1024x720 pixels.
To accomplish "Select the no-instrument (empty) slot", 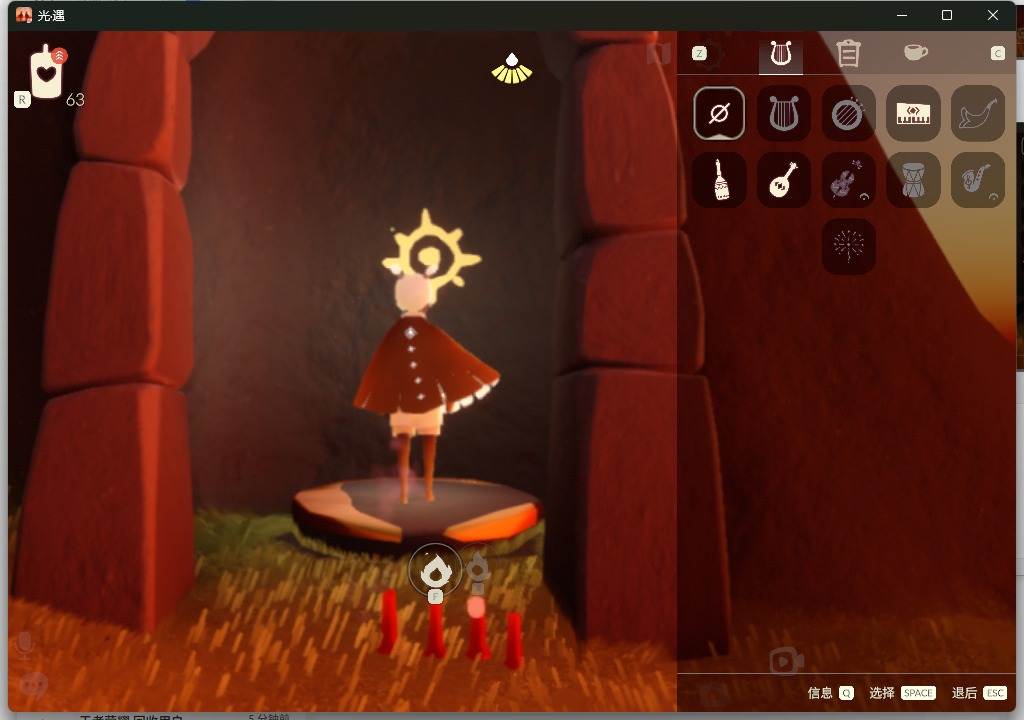I will (x=718, y=113).
